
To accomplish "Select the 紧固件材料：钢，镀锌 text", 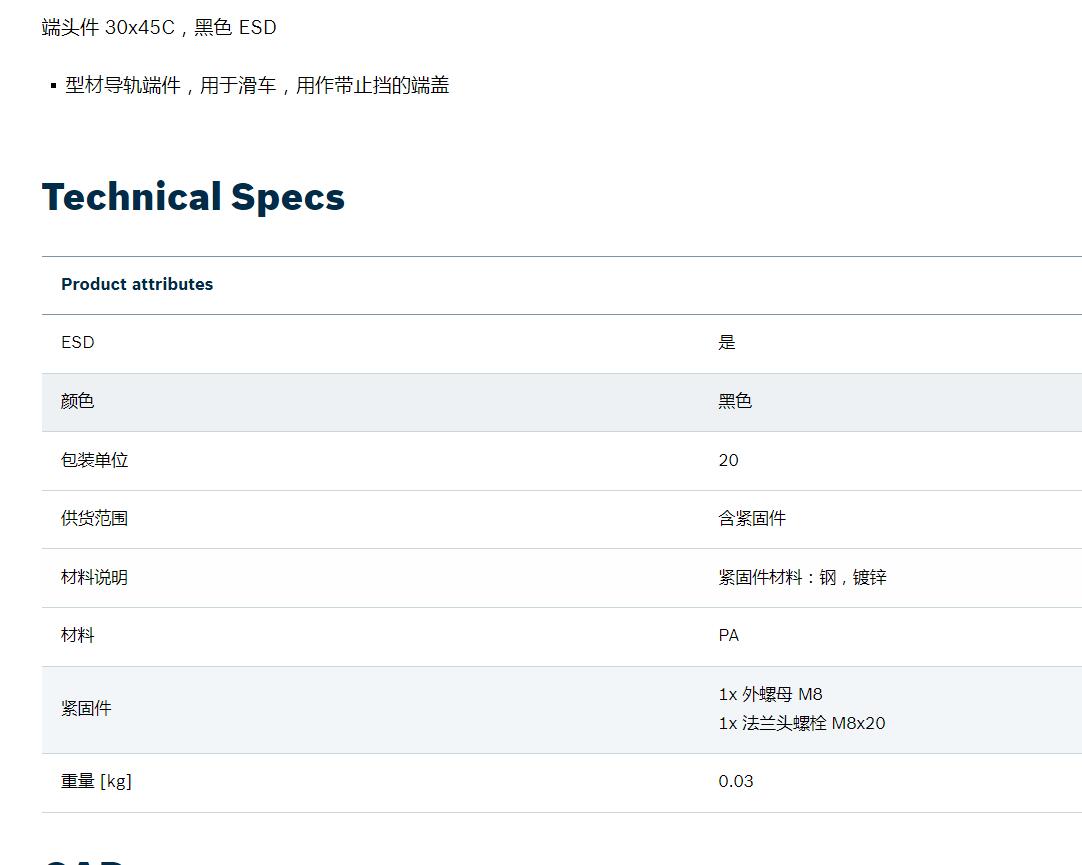I will [x=803, y=577].
